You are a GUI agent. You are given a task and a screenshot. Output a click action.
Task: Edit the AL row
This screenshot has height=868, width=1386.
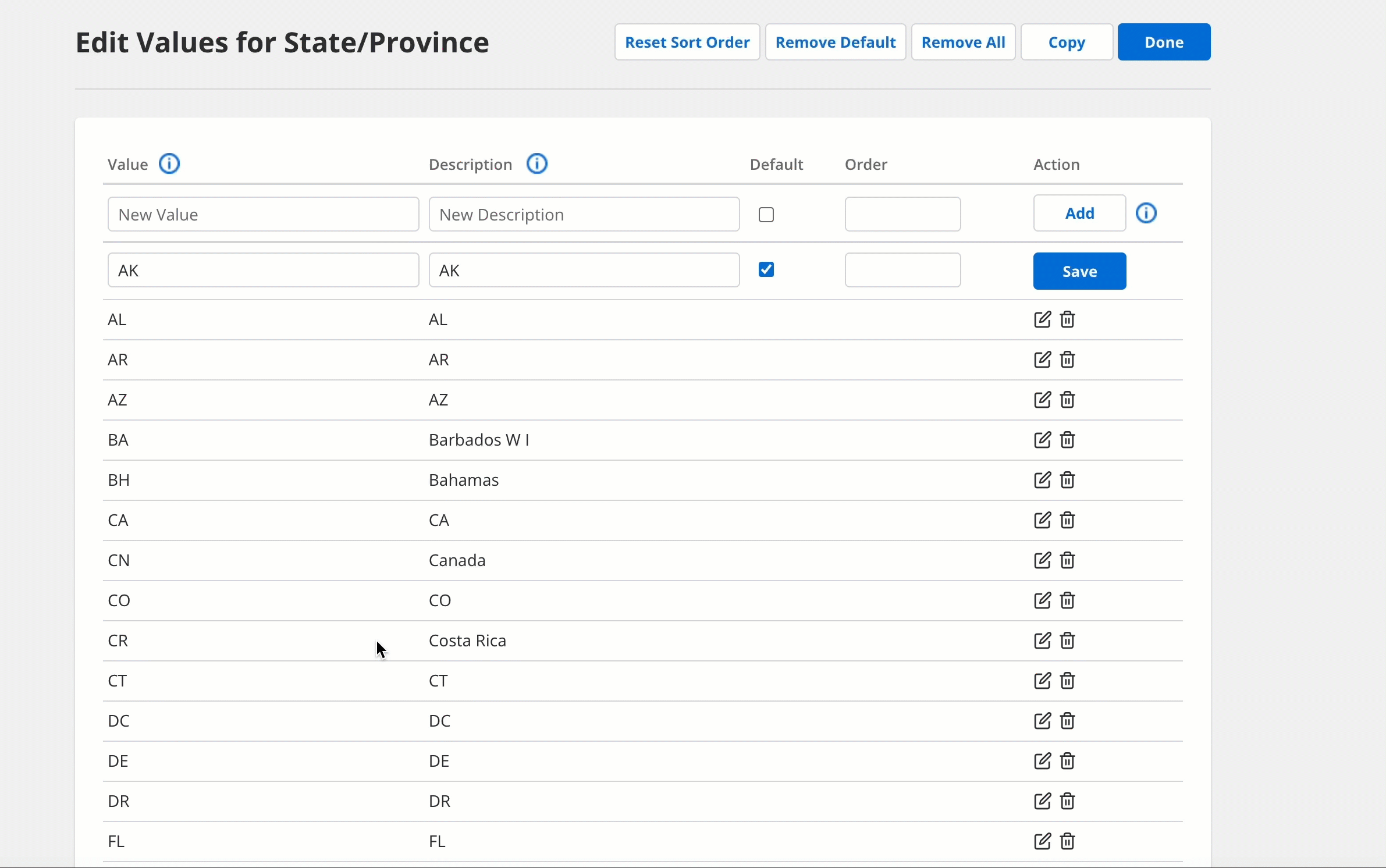tap(1042, 319)
